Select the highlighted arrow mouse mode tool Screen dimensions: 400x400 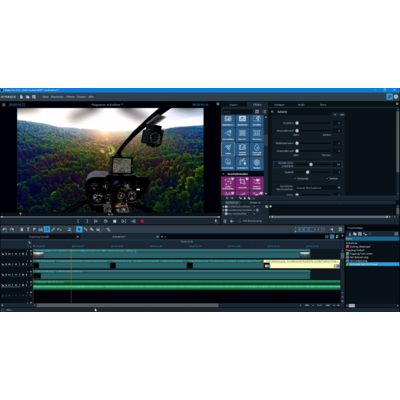79,229
